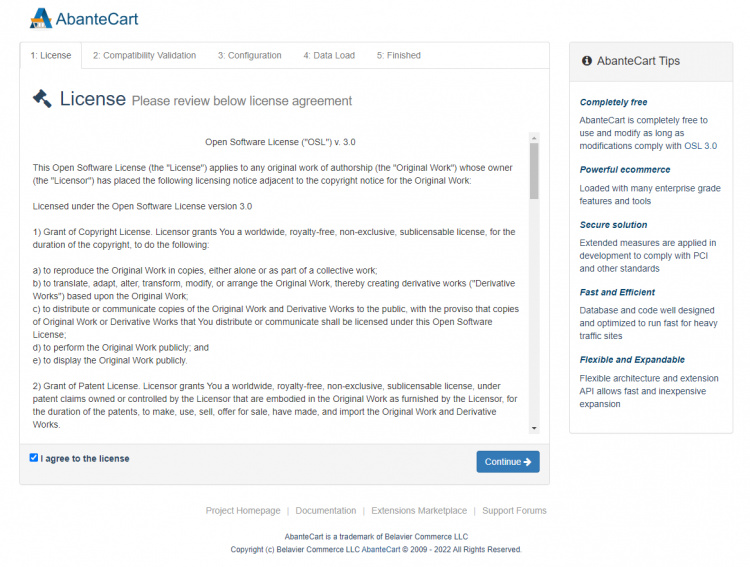The height and width of the screenshot is (567, 750).
Task: Open the '5: Finished' tab
Action: (x=398, y=56)
